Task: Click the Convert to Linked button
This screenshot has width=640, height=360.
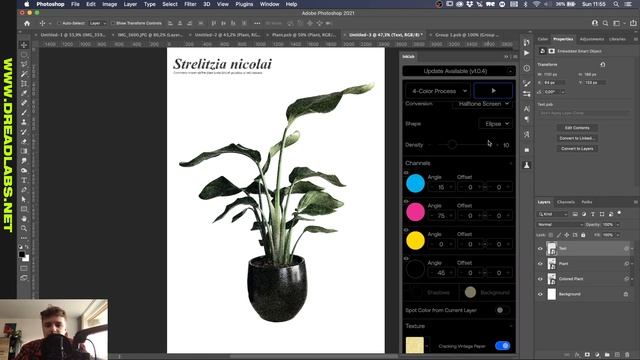Action: [x=577, y=138]
